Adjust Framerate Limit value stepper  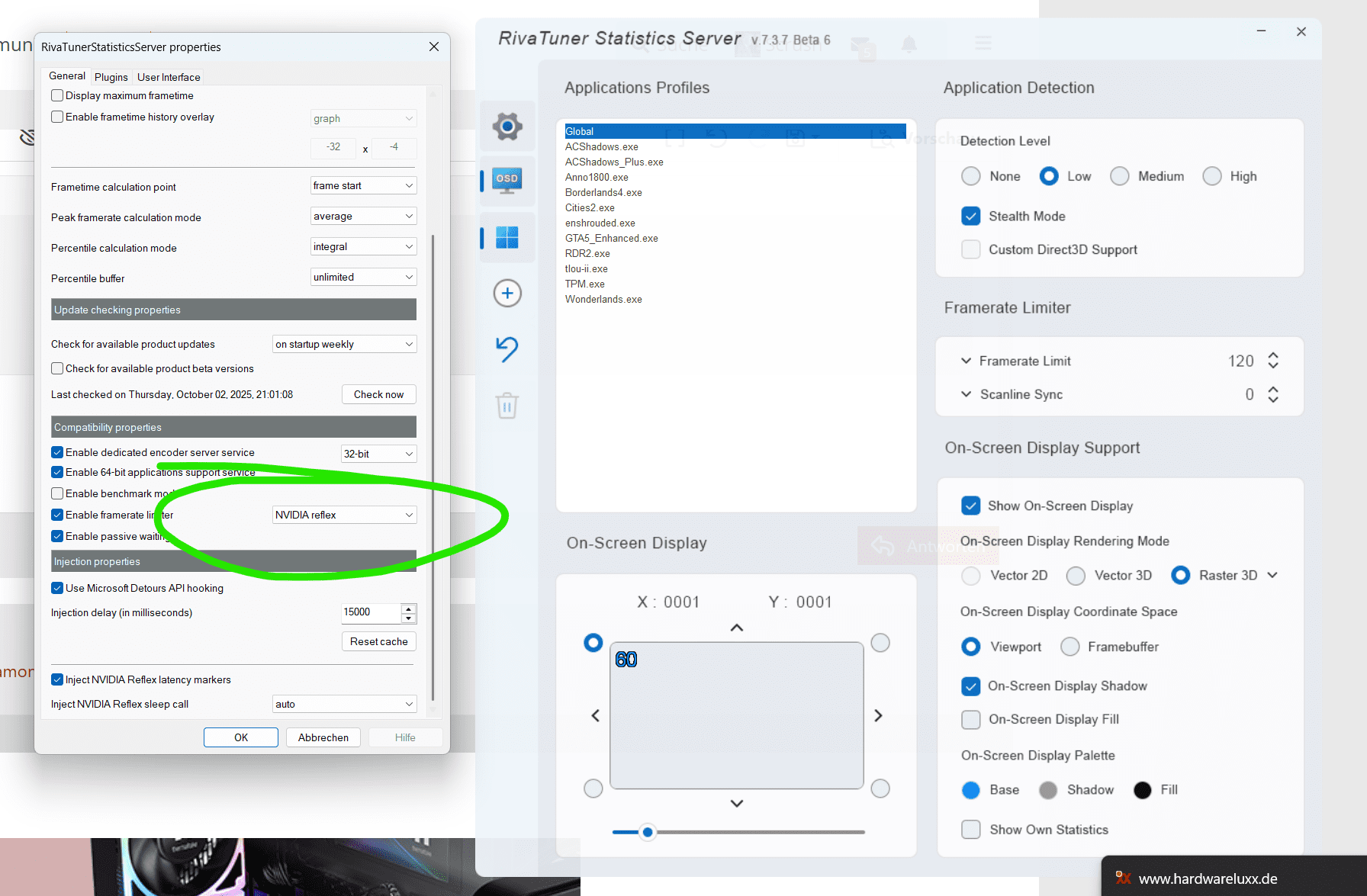coord(1273,361)
